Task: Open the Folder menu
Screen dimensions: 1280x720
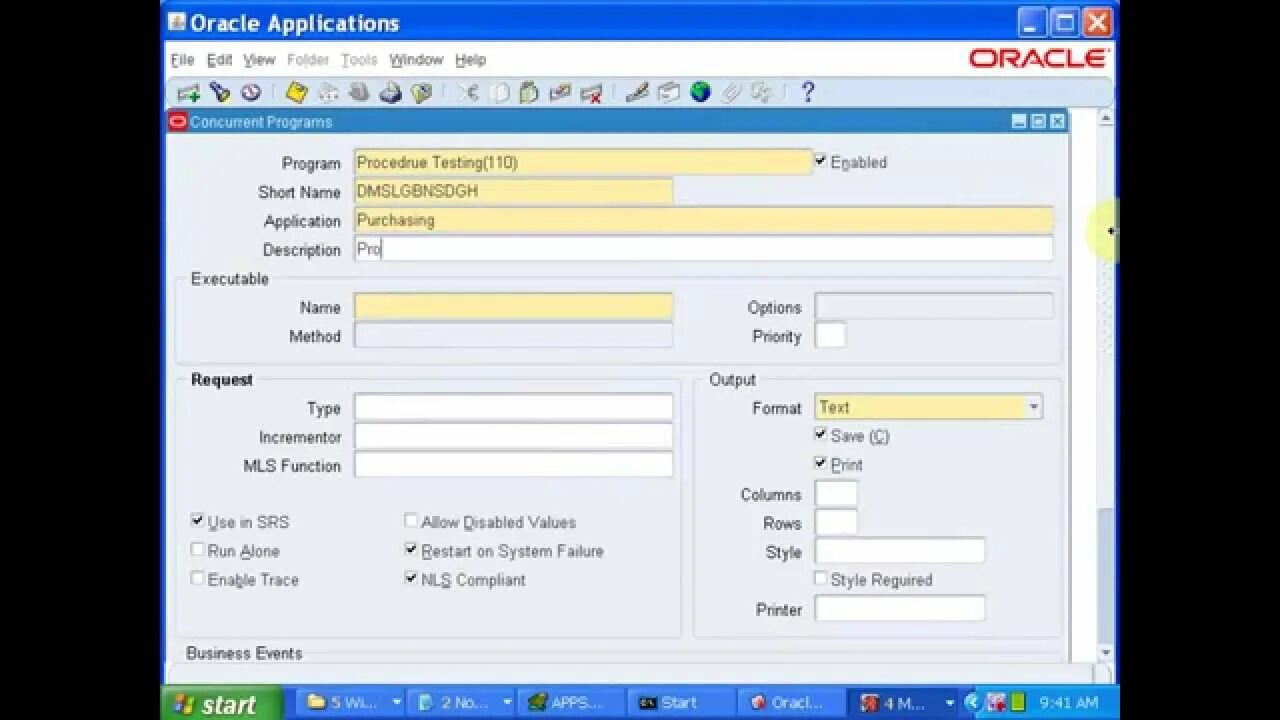Action: [x=308, y=60]
